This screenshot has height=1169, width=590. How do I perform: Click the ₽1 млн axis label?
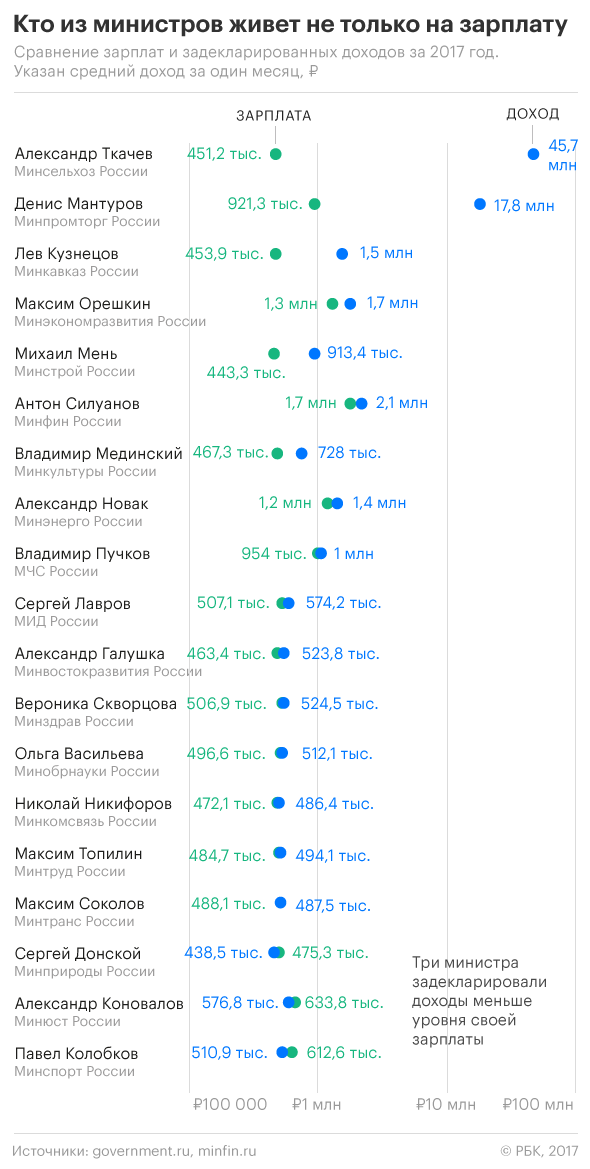click(x=316, y=1105)
